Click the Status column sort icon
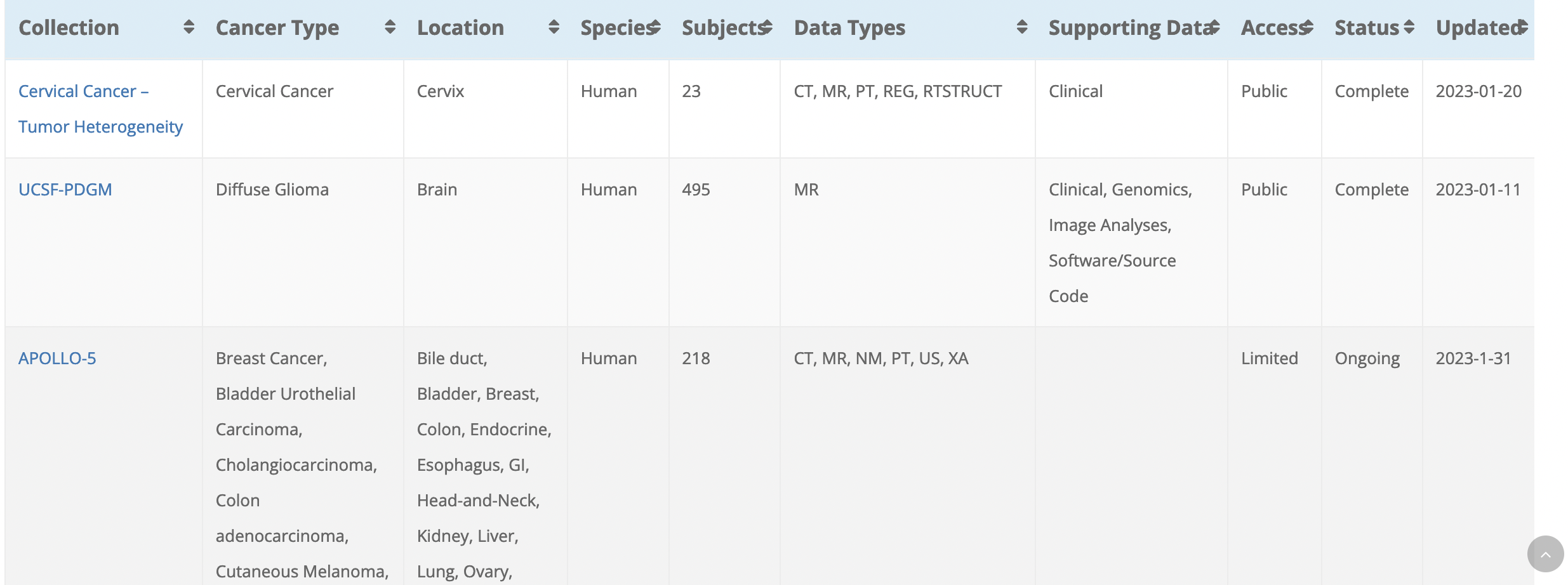Screen dimensions: 1568x585 [1409, 27]
